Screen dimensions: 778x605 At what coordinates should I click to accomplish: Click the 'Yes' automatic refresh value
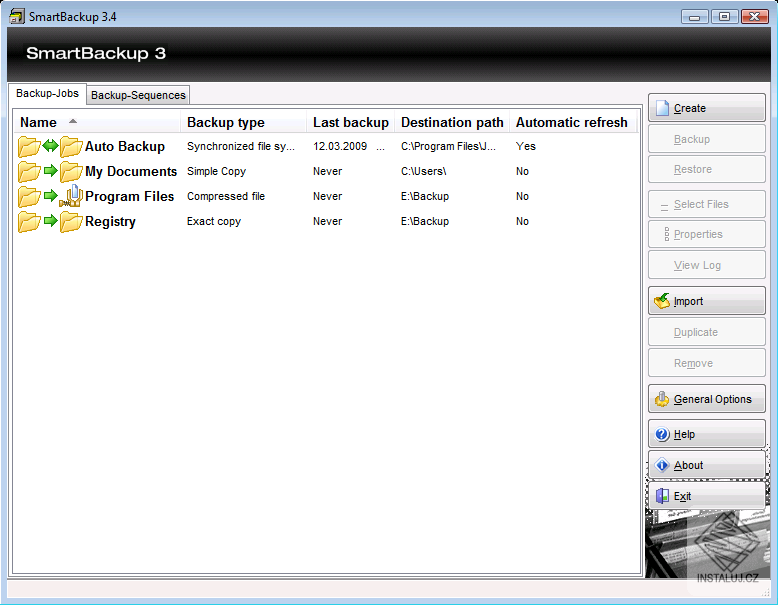click(525, 146)
